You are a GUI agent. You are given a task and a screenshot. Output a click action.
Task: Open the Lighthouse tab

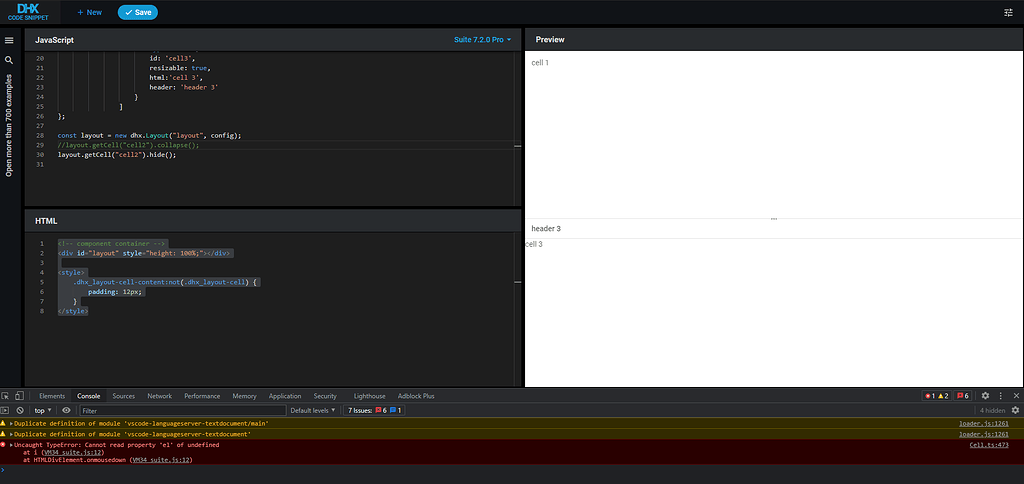[x=370, y=396]
